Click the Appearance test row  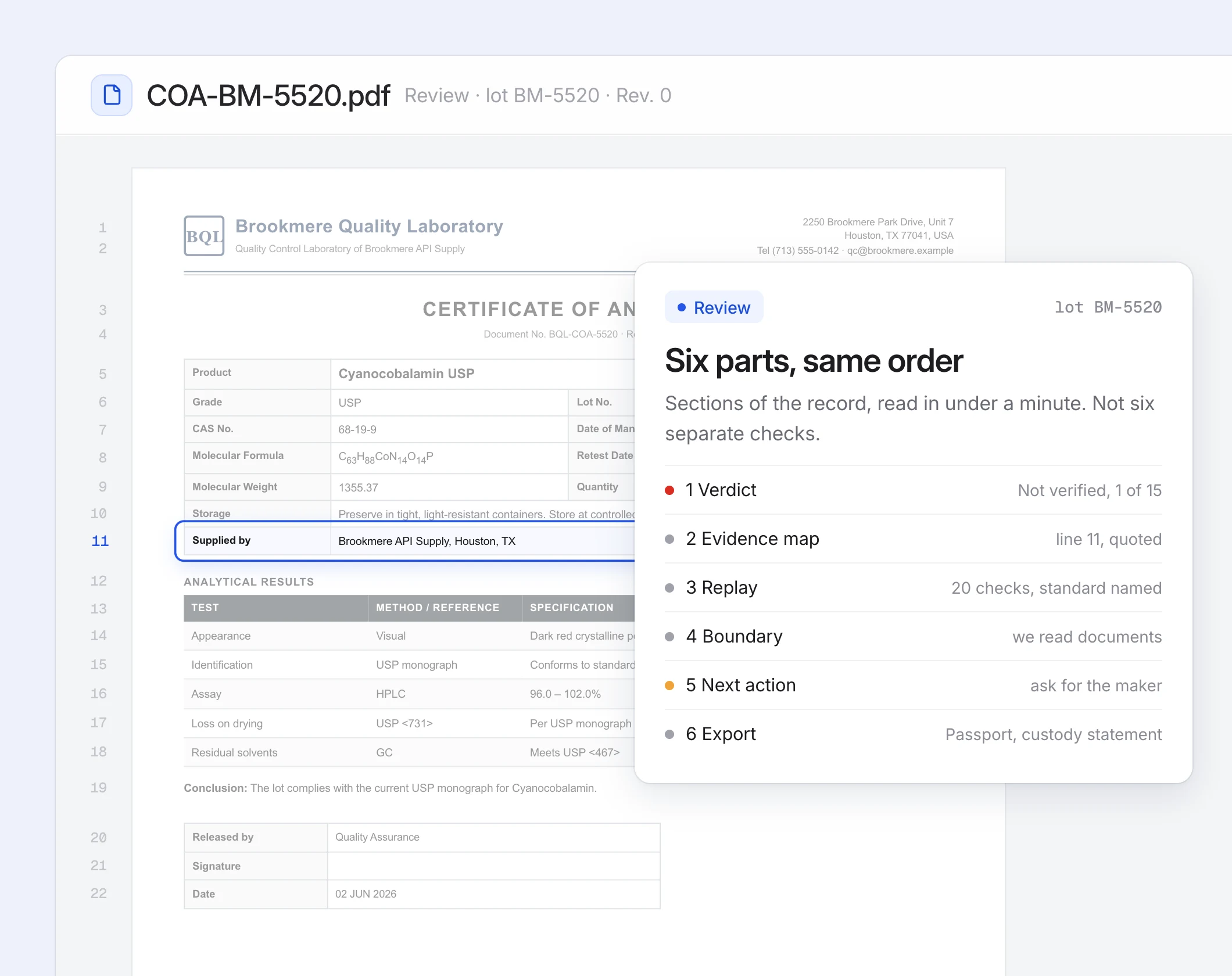409,636
